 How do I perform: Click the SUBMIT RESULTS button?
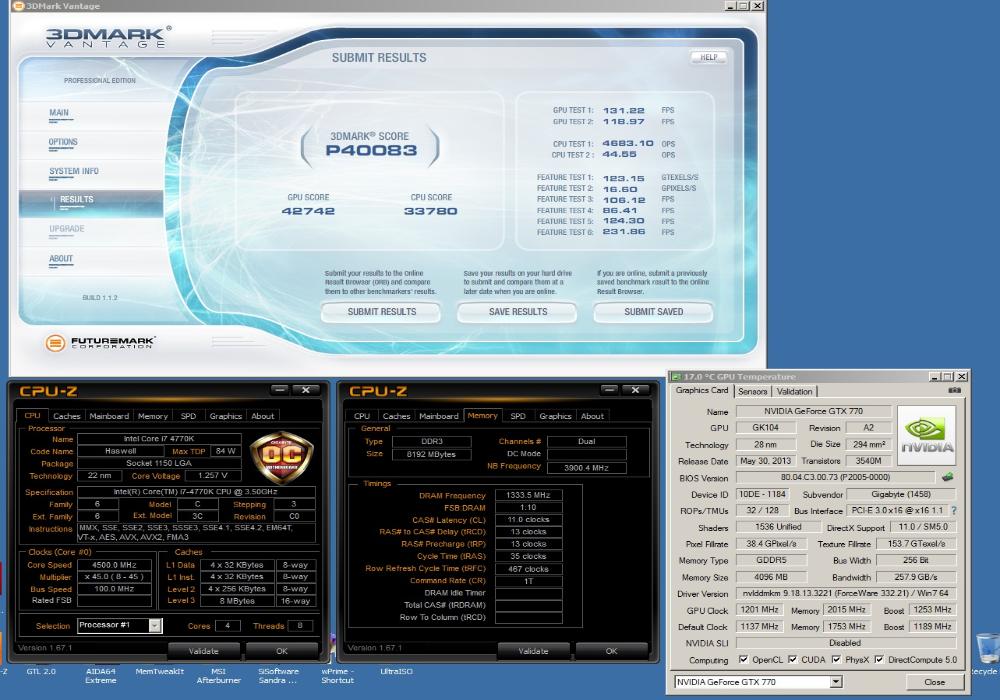[381, 312]
